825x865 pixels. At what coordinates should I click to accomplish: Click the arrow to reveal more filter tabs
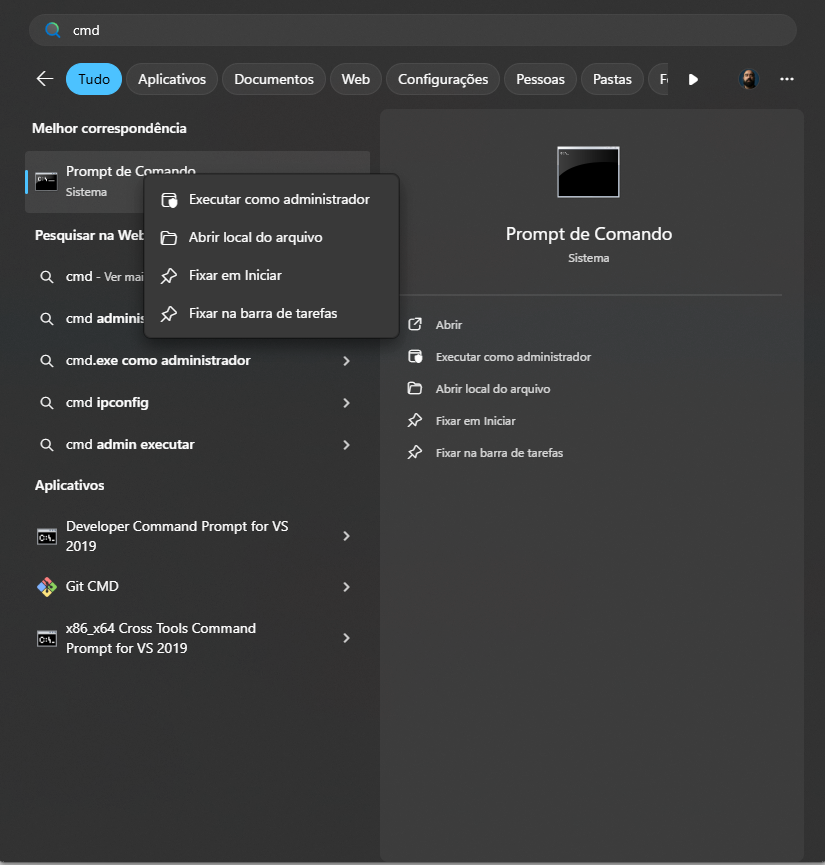coord(693,78)
